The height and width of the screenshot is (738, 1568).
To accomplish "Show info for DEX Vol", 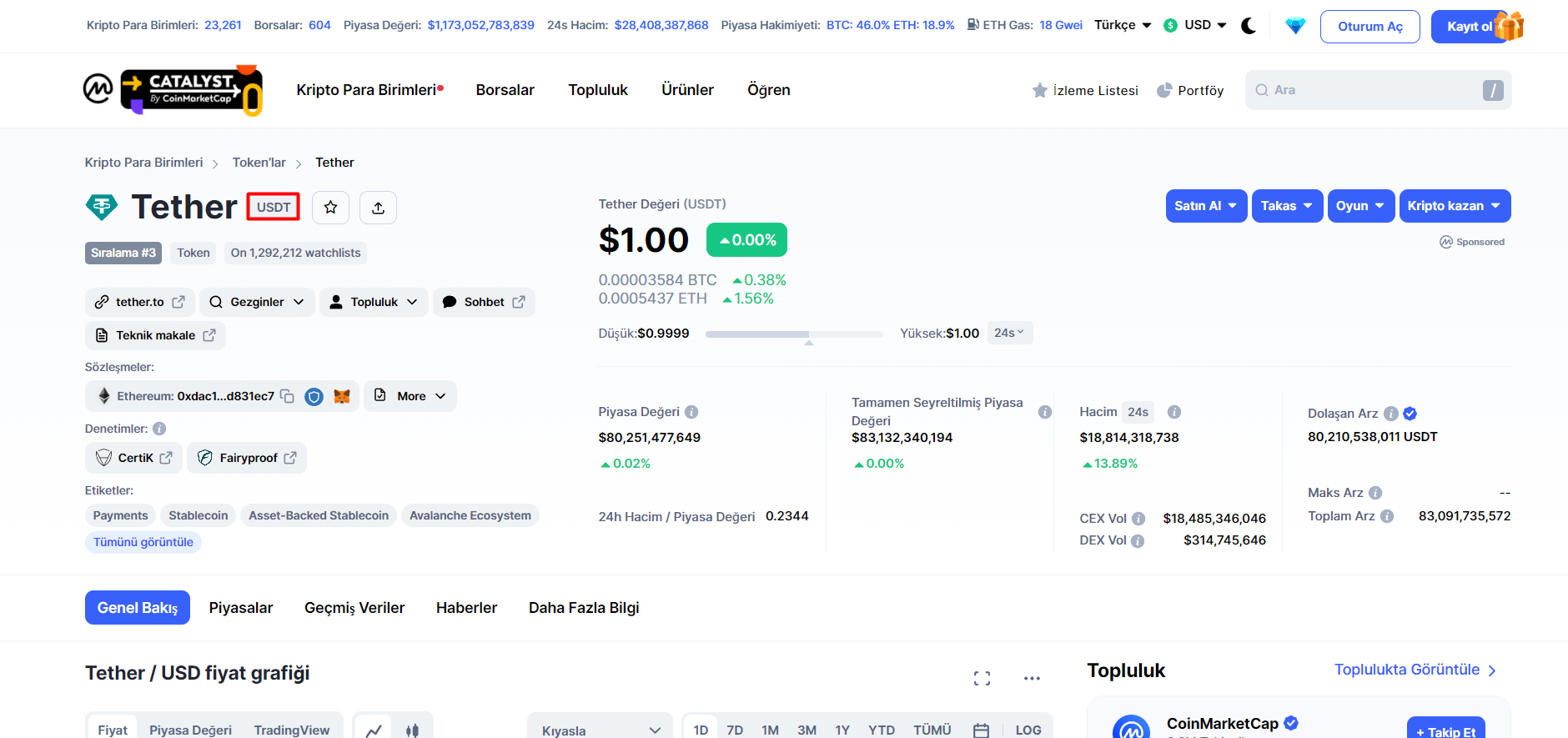I will click(1138, 541).
